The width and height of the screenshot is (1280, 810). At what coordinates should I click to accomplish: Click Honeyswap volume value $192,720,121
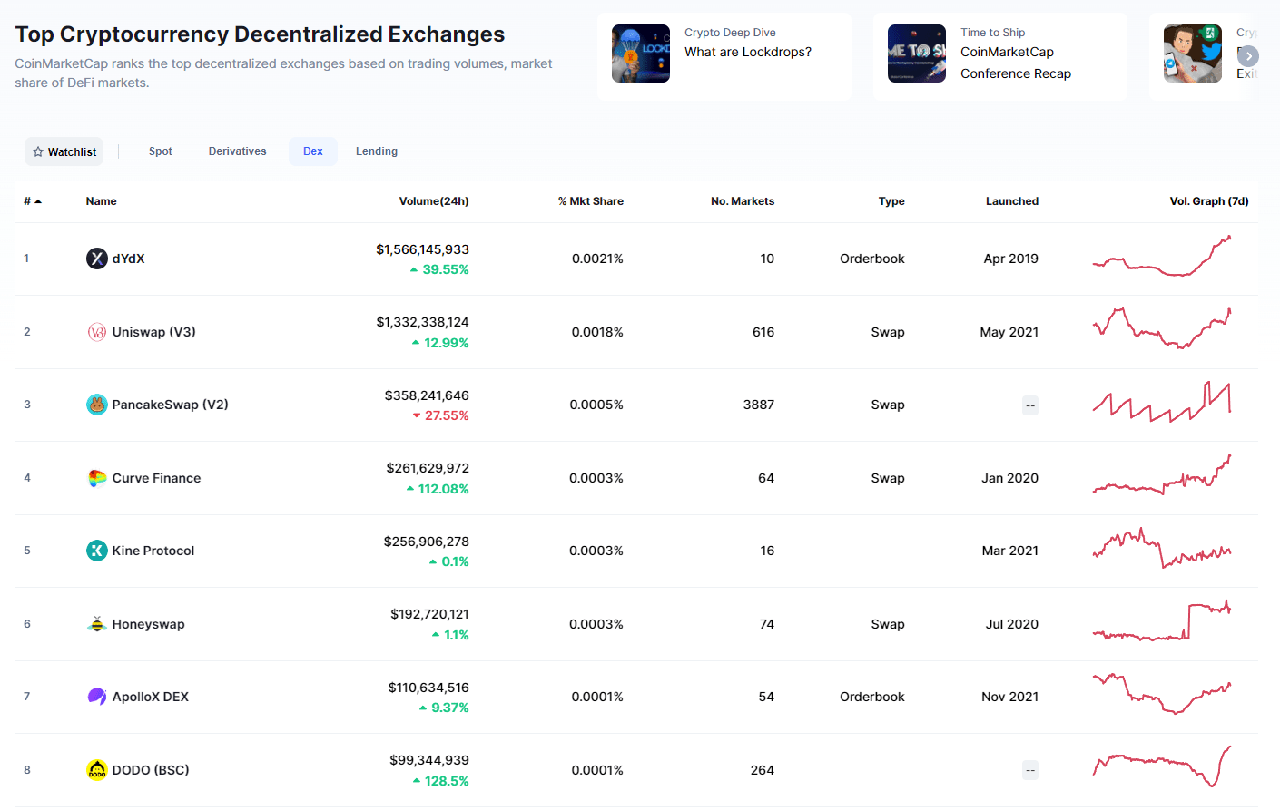point(430,614)
